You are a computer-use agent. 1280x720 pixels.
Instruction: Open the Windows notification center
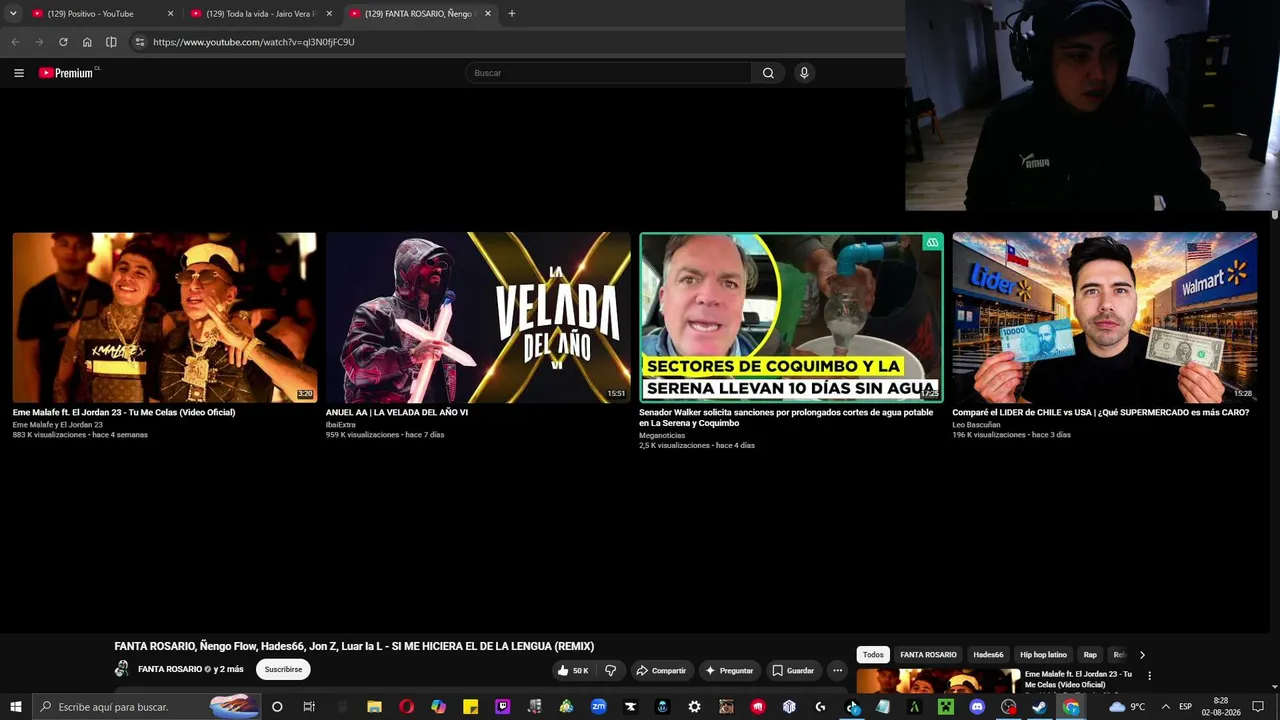coord(1258,707)
